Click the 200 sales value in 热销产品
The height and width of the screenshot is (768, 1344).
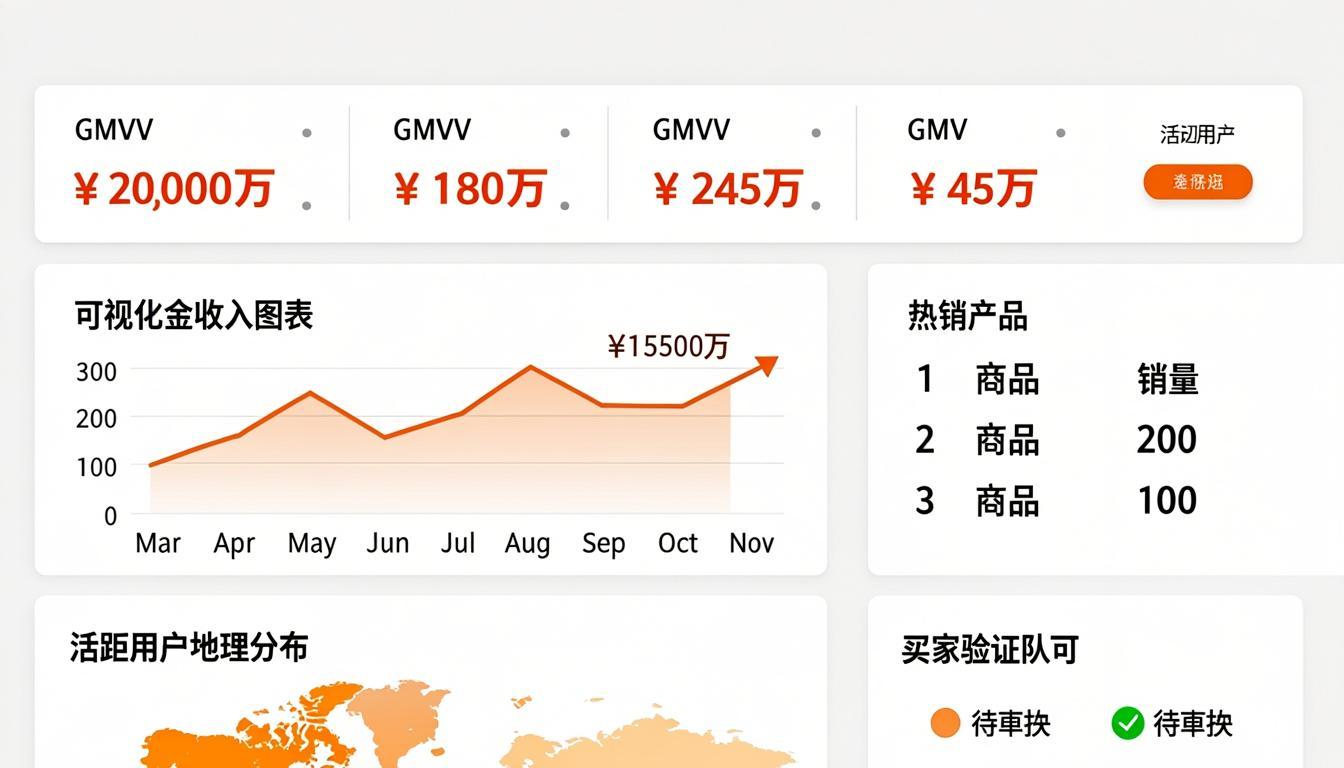point(1167,440)
